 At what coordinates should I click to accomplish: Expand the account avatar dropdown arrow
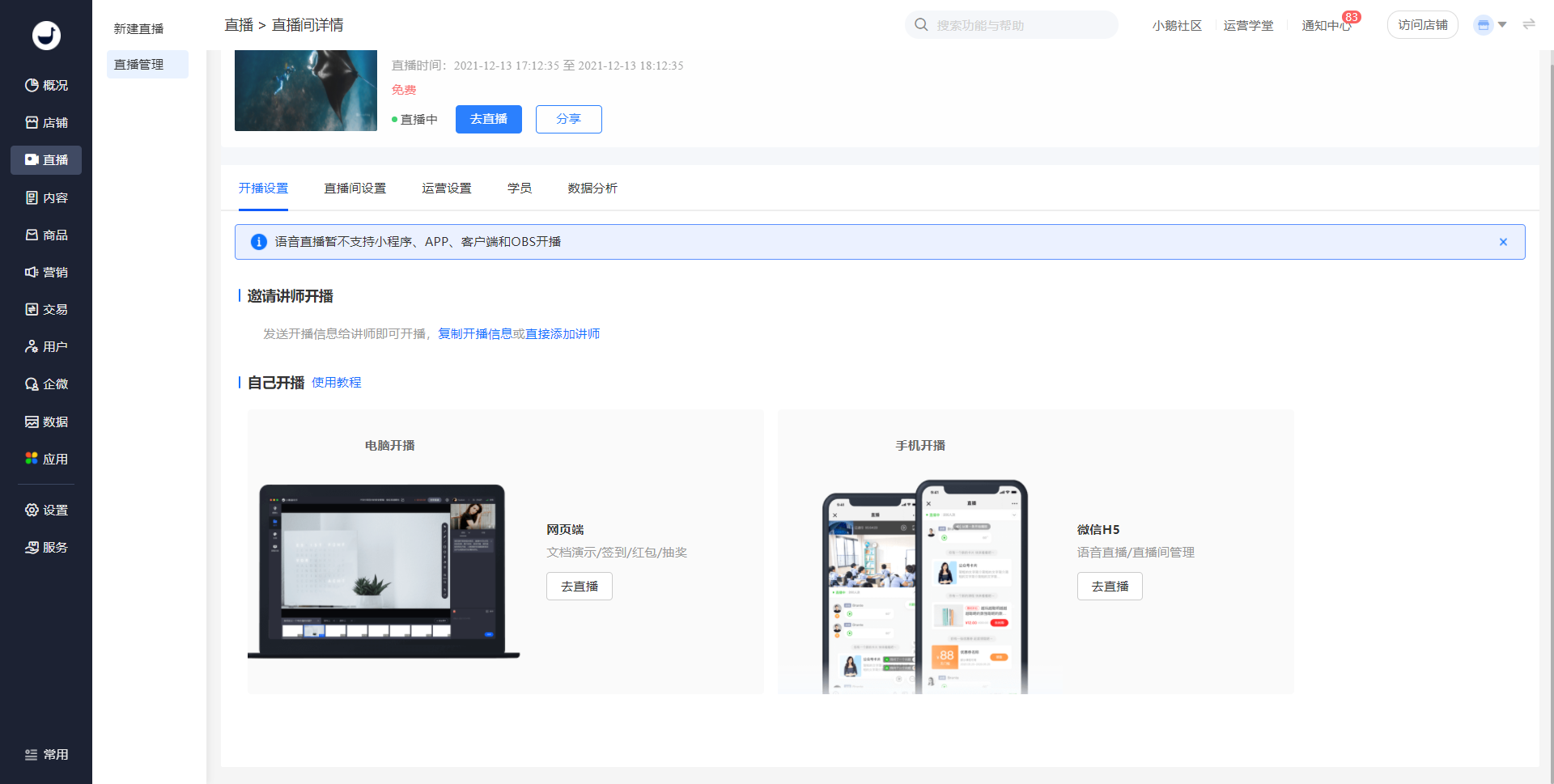[1502, 24]
